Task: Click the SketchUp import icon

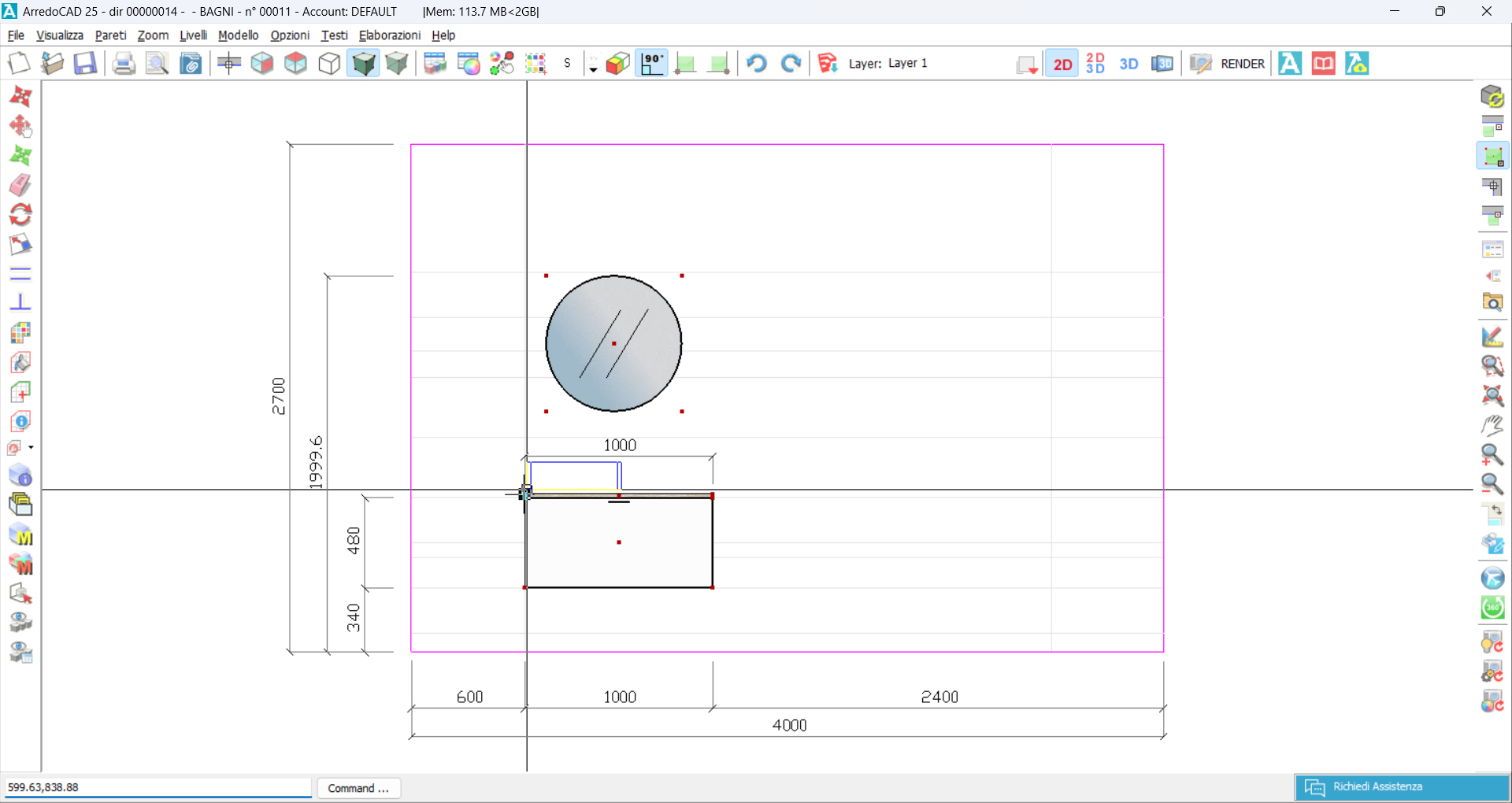Action: coord(828,63)
